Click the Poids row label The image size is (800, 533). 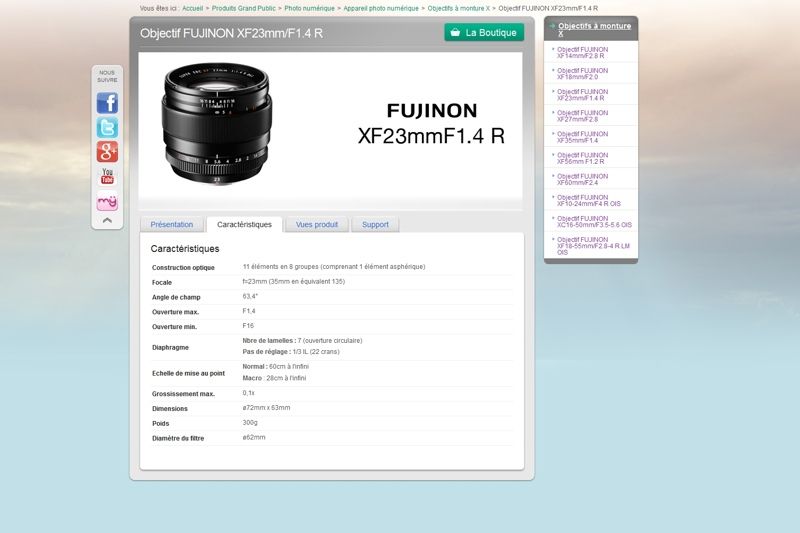(x=161, y=423)
